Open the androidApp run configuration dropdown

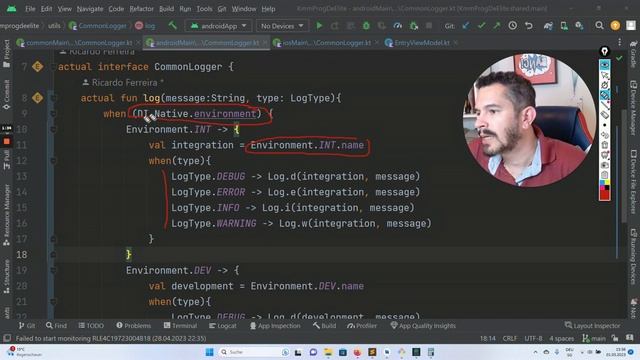coord(219,26)
